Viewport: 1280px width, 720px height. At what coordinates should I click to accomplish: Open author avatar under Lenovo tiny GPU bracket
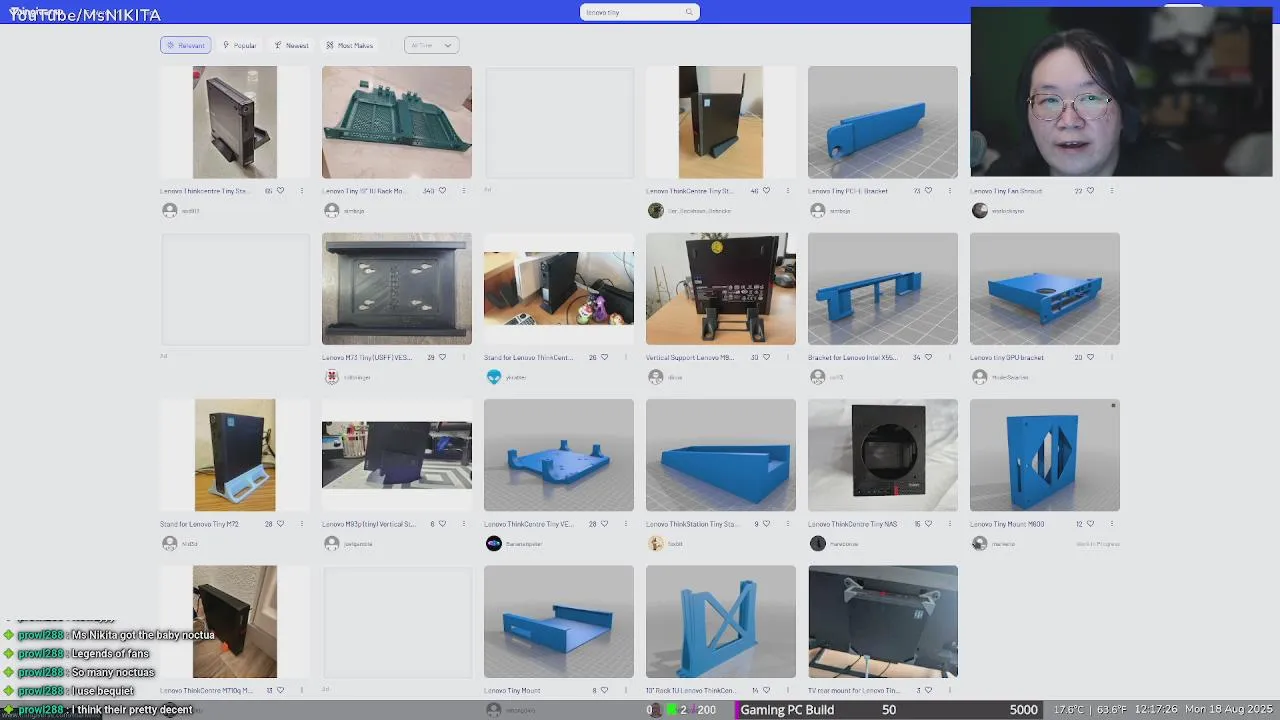pos(980,377)
